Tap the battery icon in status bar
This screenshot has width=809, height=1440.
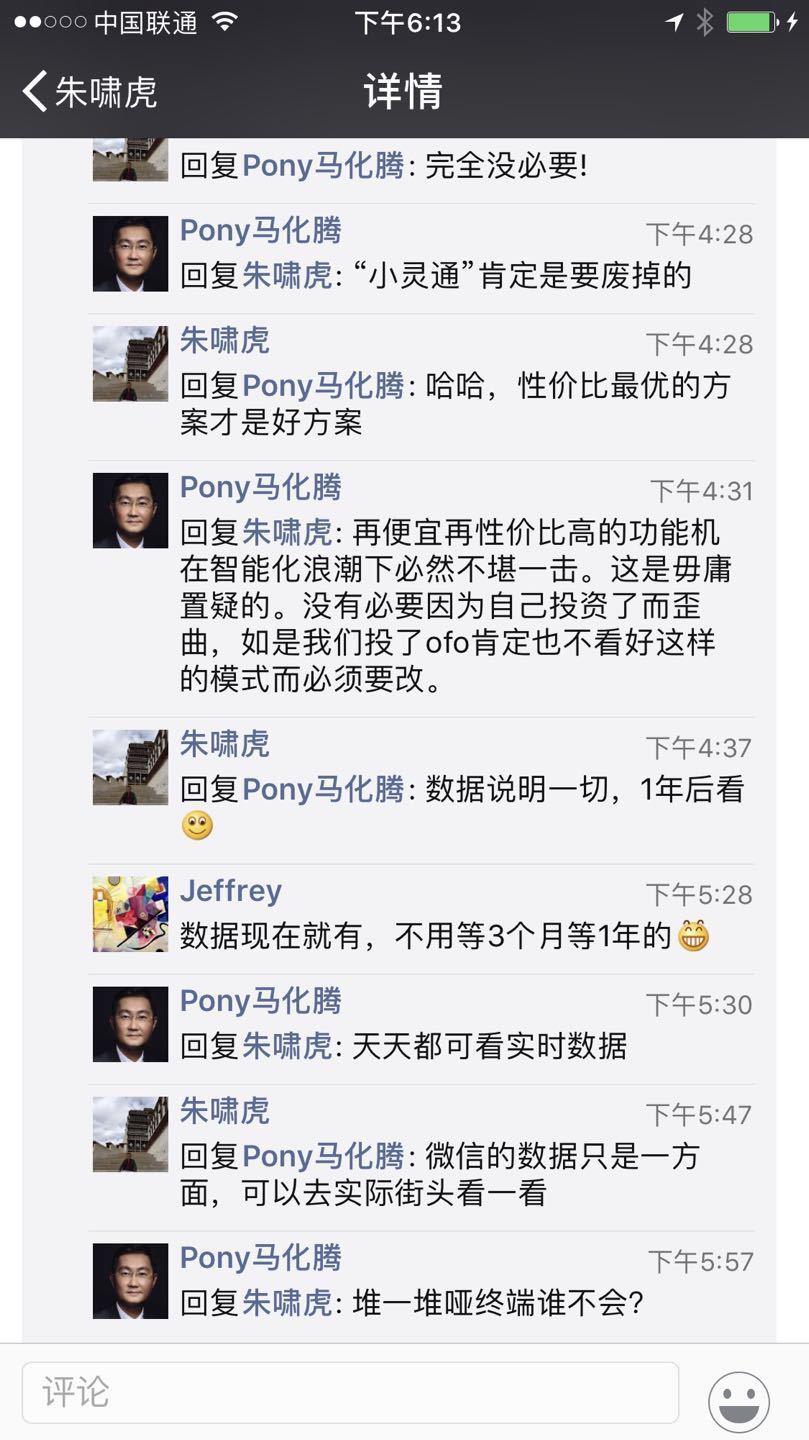click(x=752, y=22)
